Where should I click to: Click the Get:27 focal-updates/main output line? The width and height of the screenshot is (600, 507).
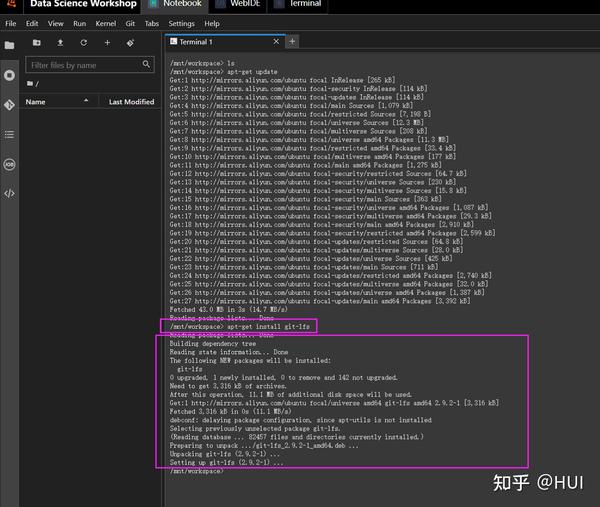point(320,301)
